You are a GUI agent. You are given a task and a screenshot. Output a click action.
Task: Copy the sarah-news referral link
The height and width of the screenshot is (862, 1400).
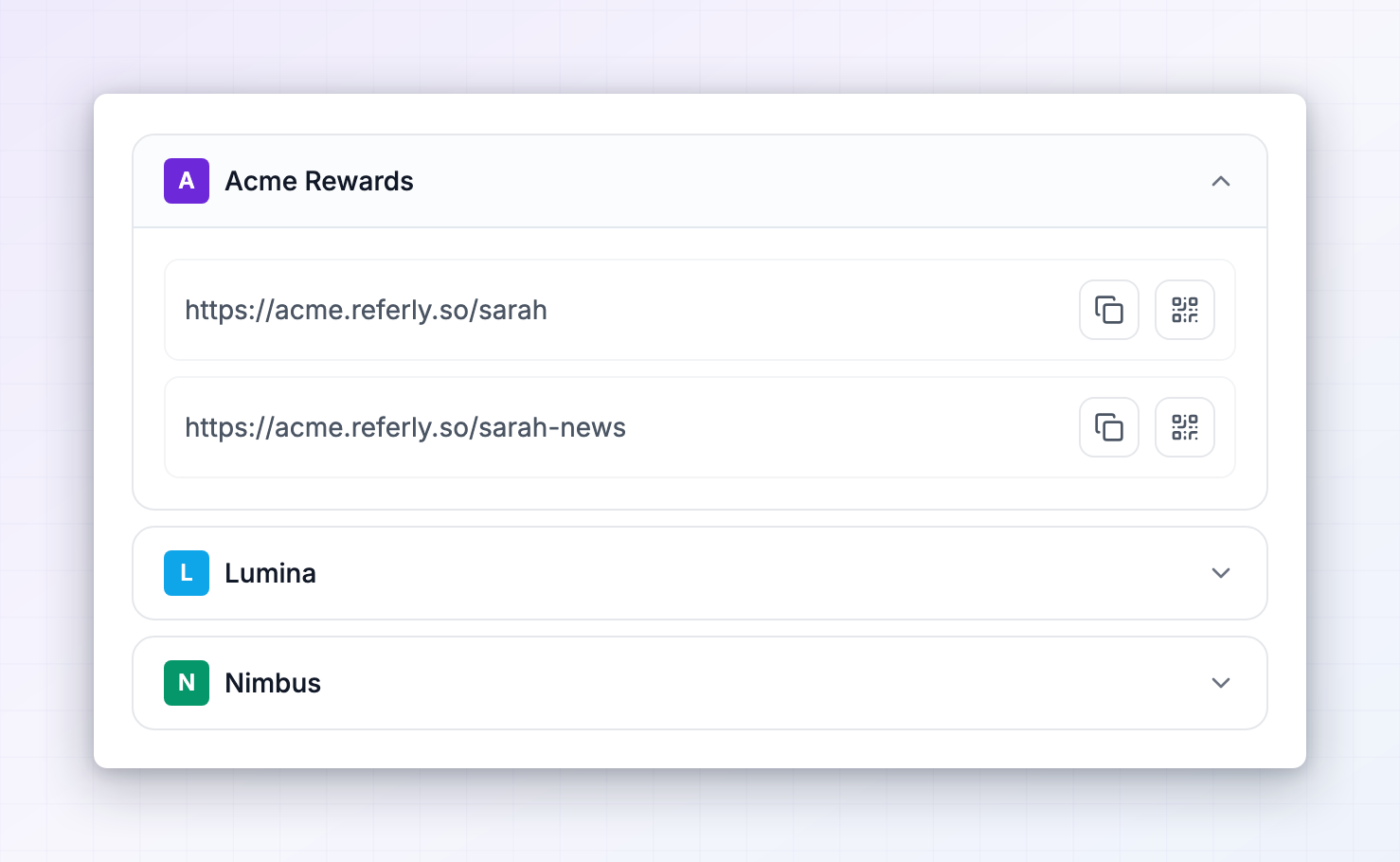coord(1109,427)
